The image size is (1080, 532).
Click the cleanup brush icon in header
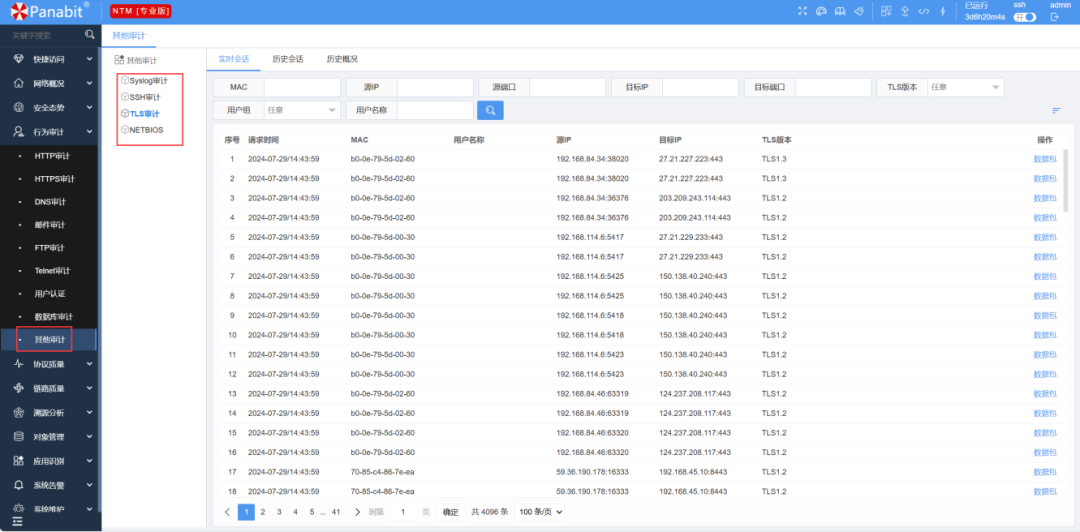click(x=859, y=11)
